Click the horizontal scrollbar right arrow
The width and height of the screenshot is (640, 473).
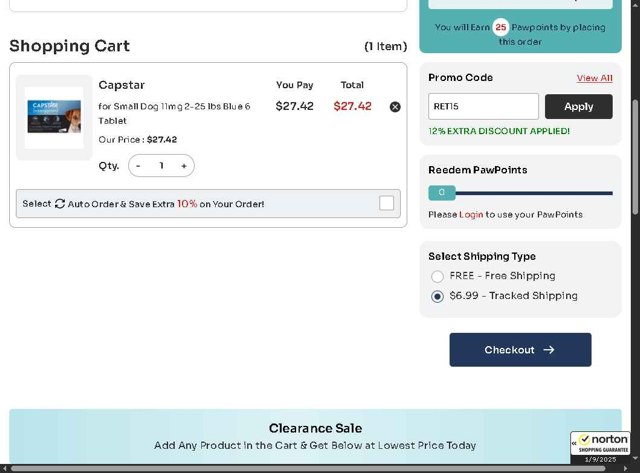(626, 469)
